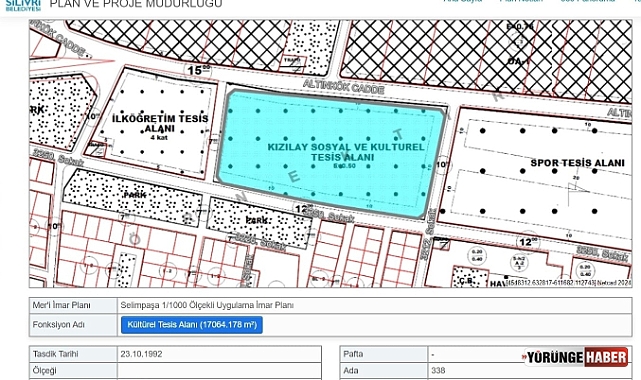Open the Ana Sayfa navigation link
The width and height of the screenshot is (641, 380).
pyautogui.click(x=463, y=1)
